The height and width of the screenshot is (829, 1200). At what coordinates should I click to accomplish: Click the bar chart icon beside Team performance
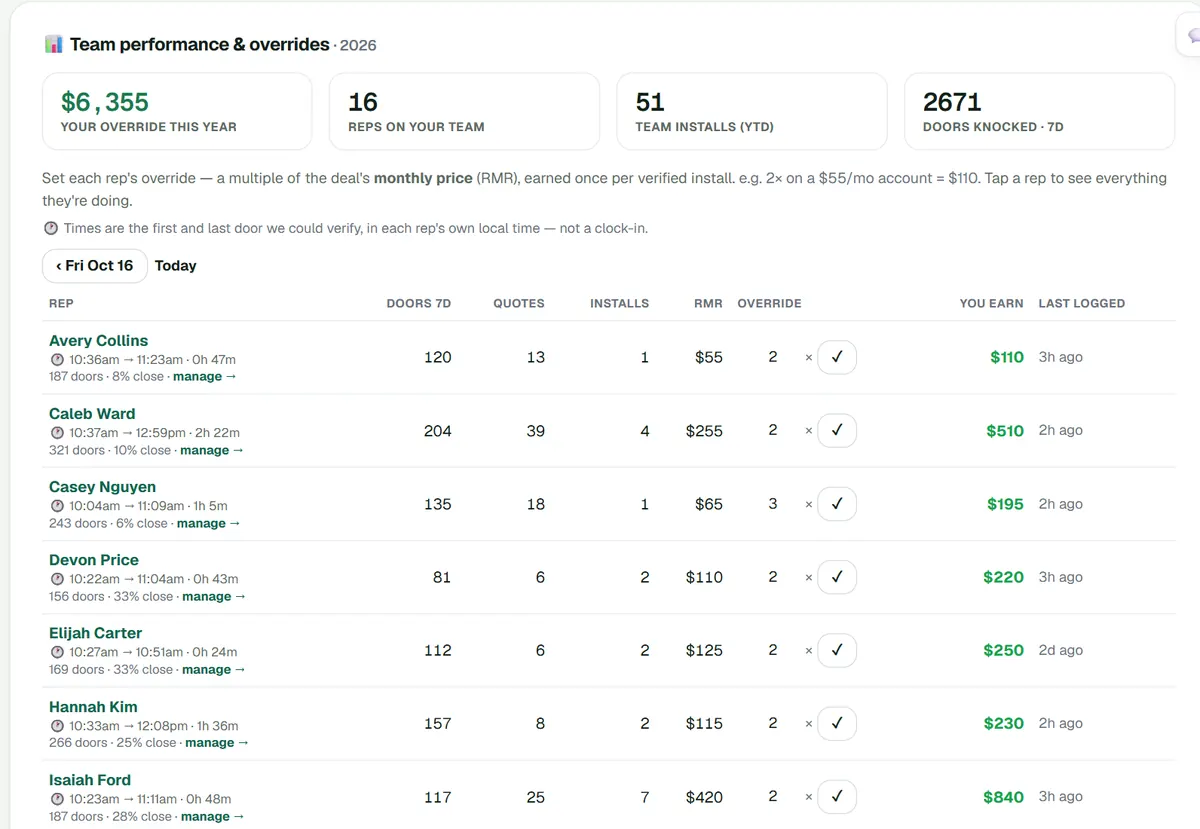point(53,44)
